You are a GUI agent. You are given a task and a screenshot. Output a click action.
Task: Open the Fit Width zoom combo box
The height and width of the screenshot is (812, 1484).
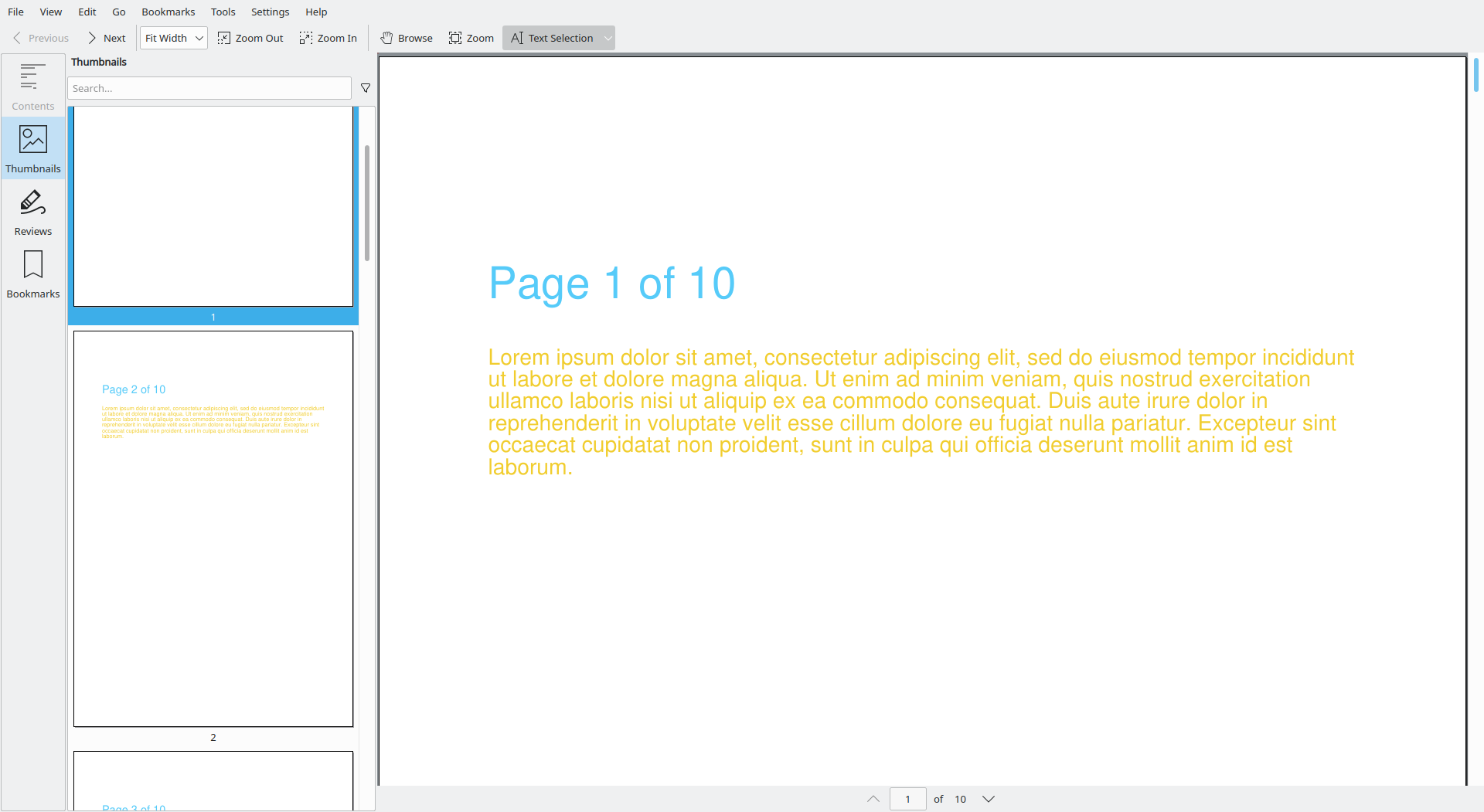click(174, 38)
